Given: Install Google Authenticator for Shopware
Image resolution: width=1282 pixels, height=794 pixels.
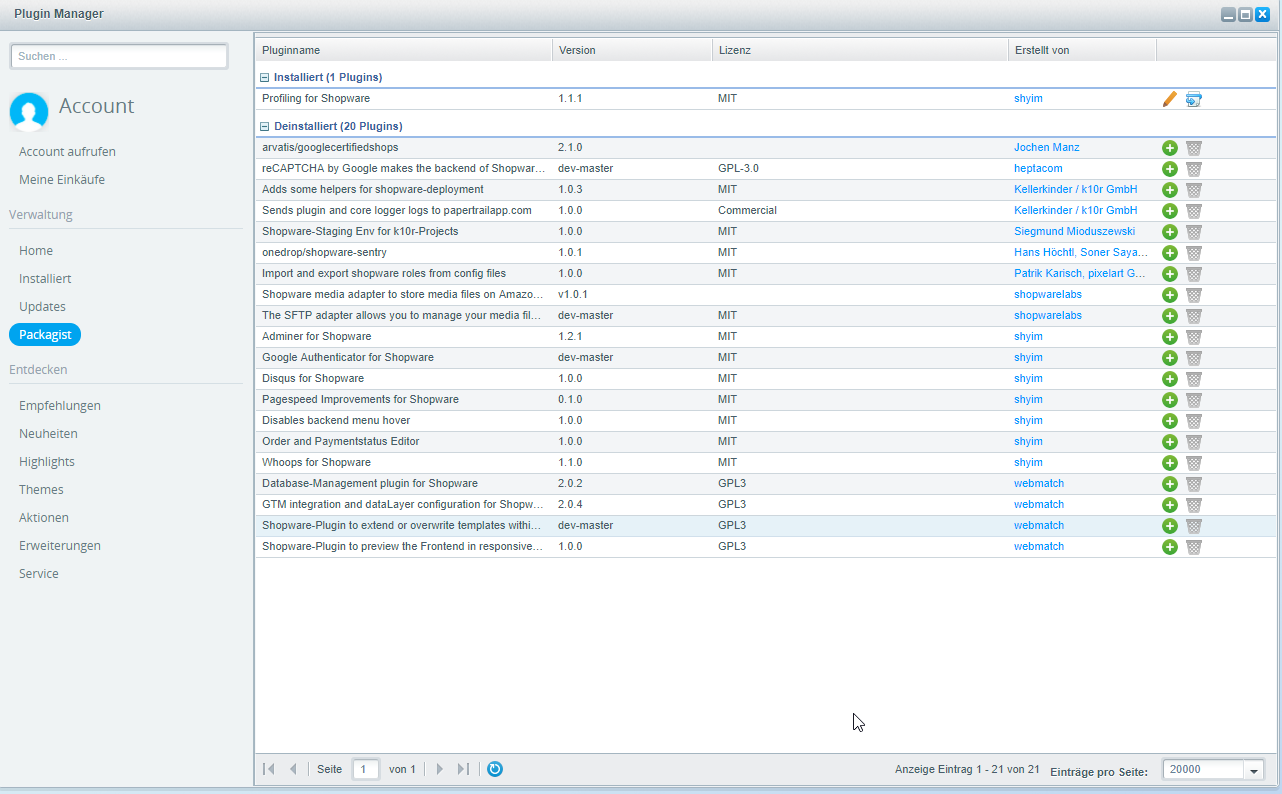Looking at the screenshot, I should 1170,358.
